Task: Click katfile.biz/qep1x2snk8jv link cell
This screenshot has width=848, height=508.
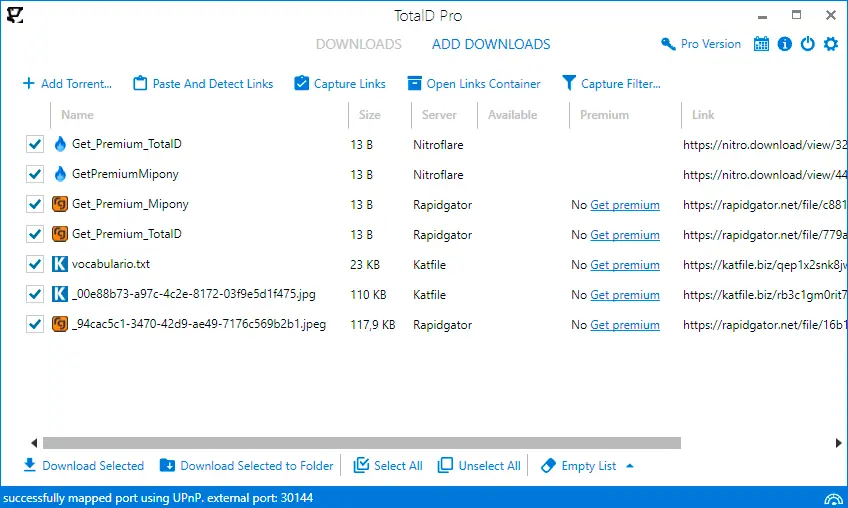Action: pos(765,265)
